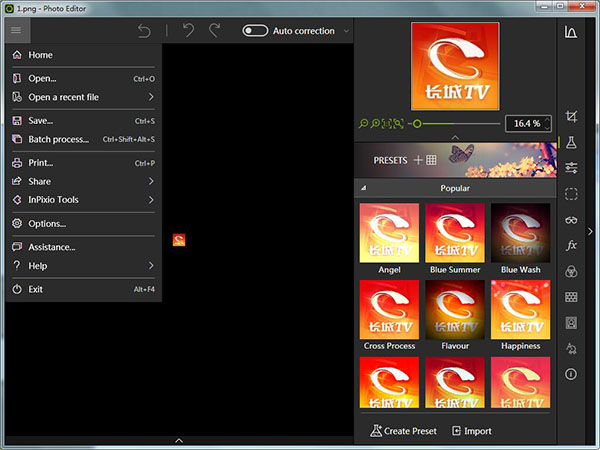Click the zoom out magnifier icon

pyautogui.click(x=363, y=124)
